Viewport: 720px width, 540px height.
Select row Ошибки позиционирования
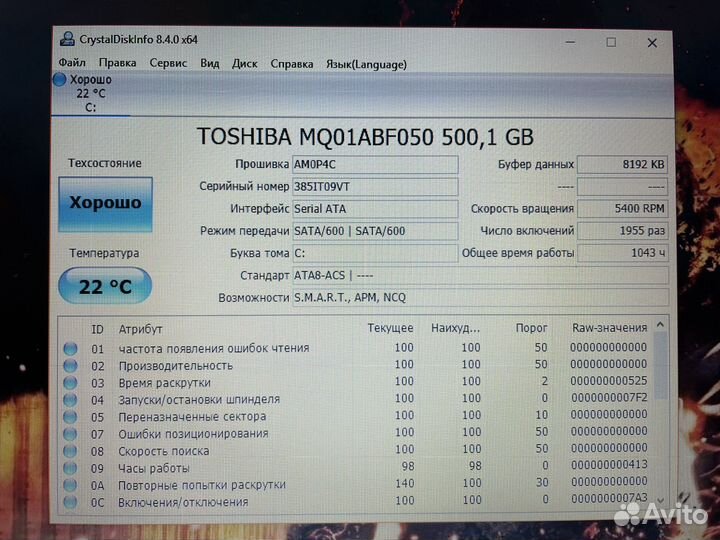[x=356, y=433]
